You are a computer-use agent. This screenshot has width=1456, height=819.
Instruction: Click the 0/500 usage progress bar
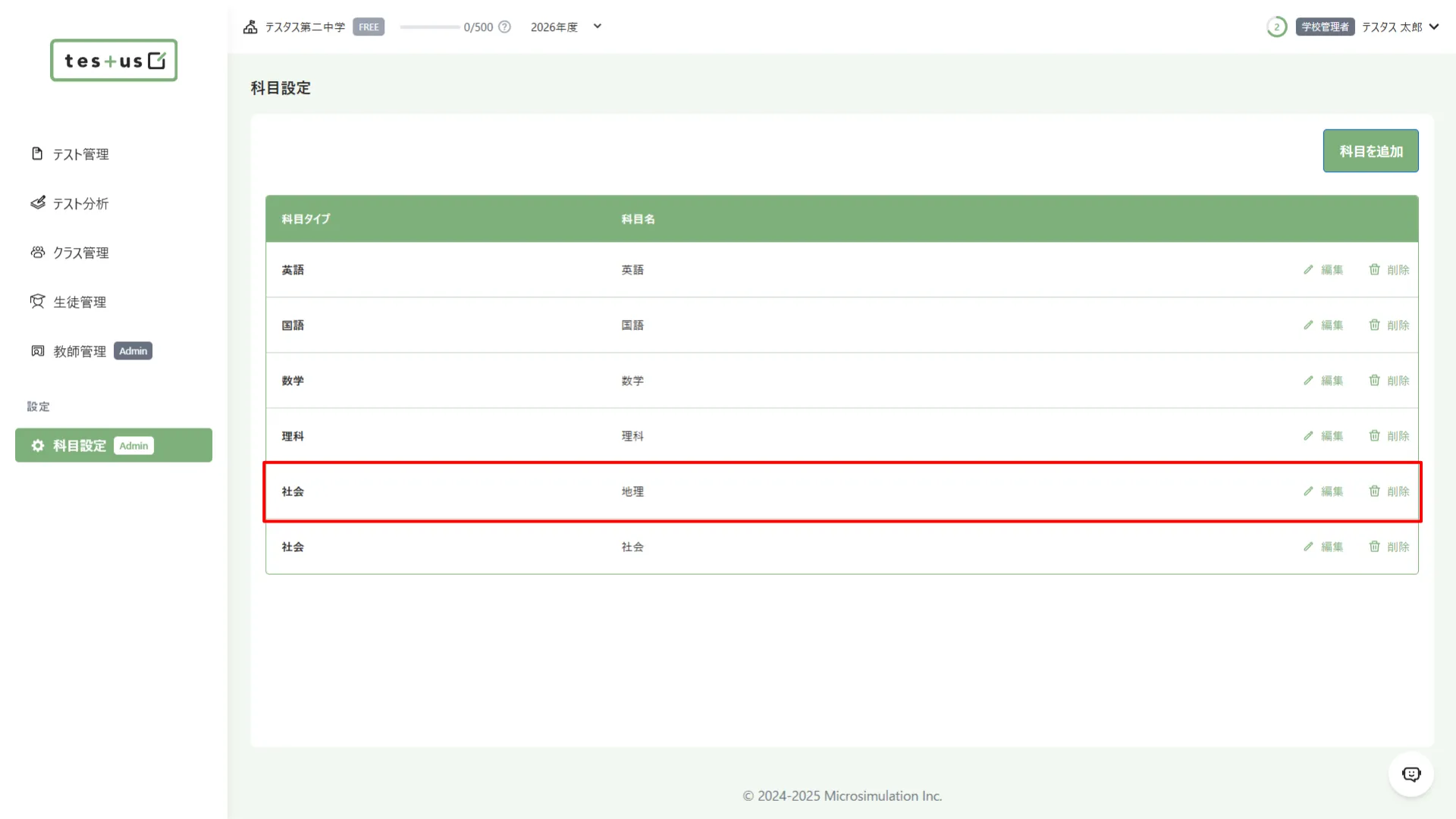coord(429,27)
